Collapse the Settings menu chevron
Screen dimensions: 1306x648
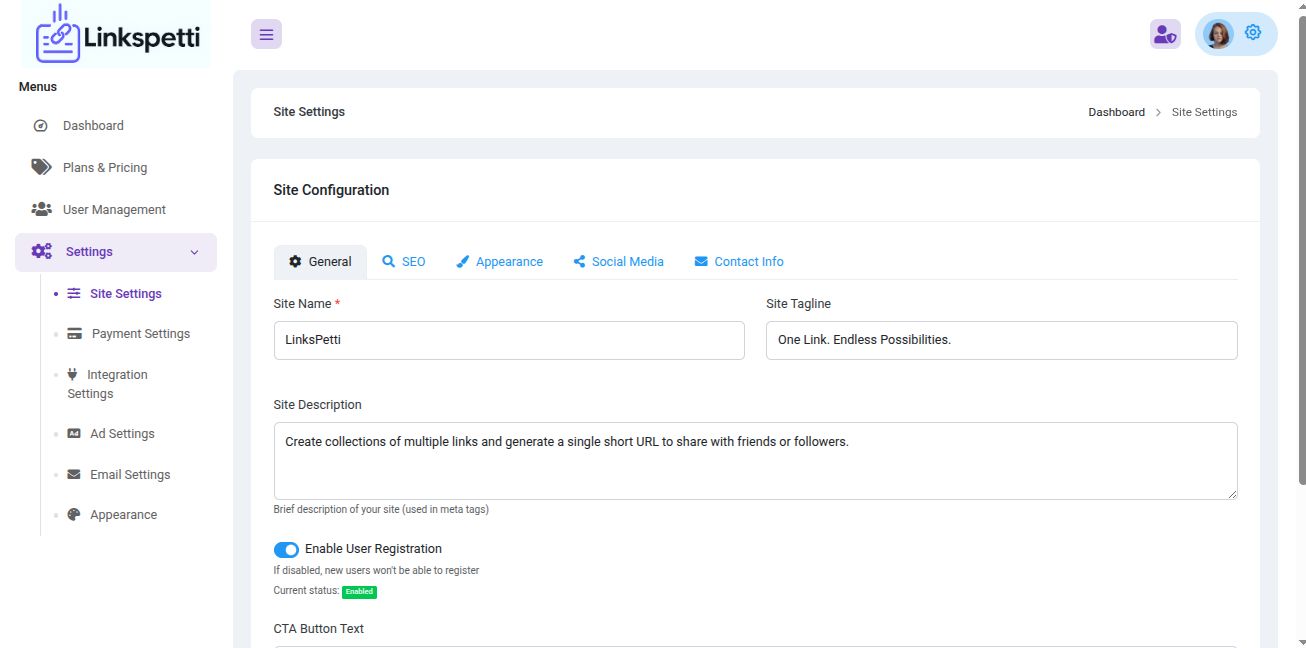click(x=195, y=252)
